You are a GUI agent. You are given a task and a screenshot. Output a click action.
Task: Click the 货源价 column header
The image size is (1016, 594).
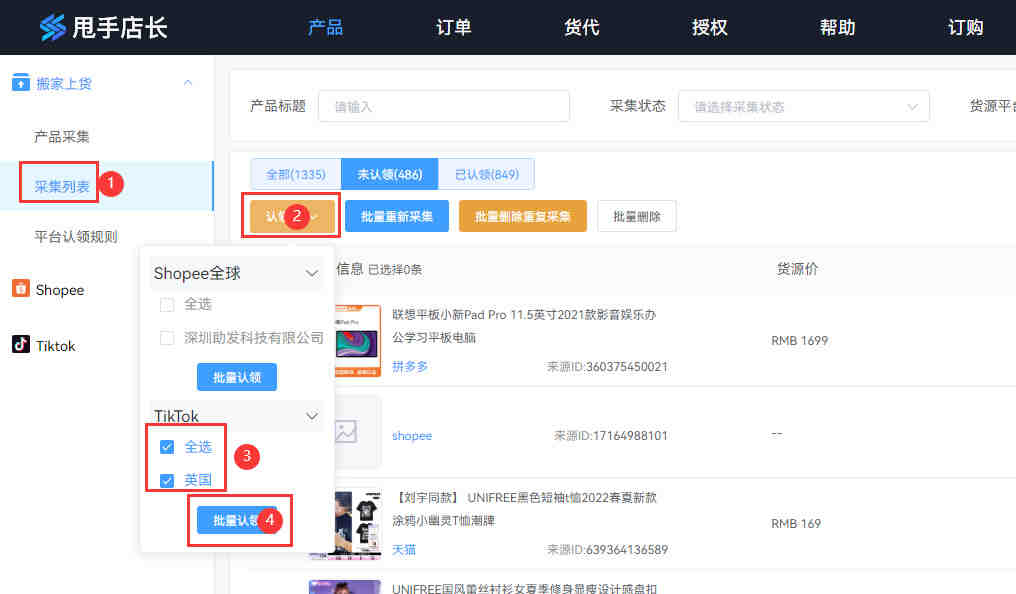pos(797,269)
